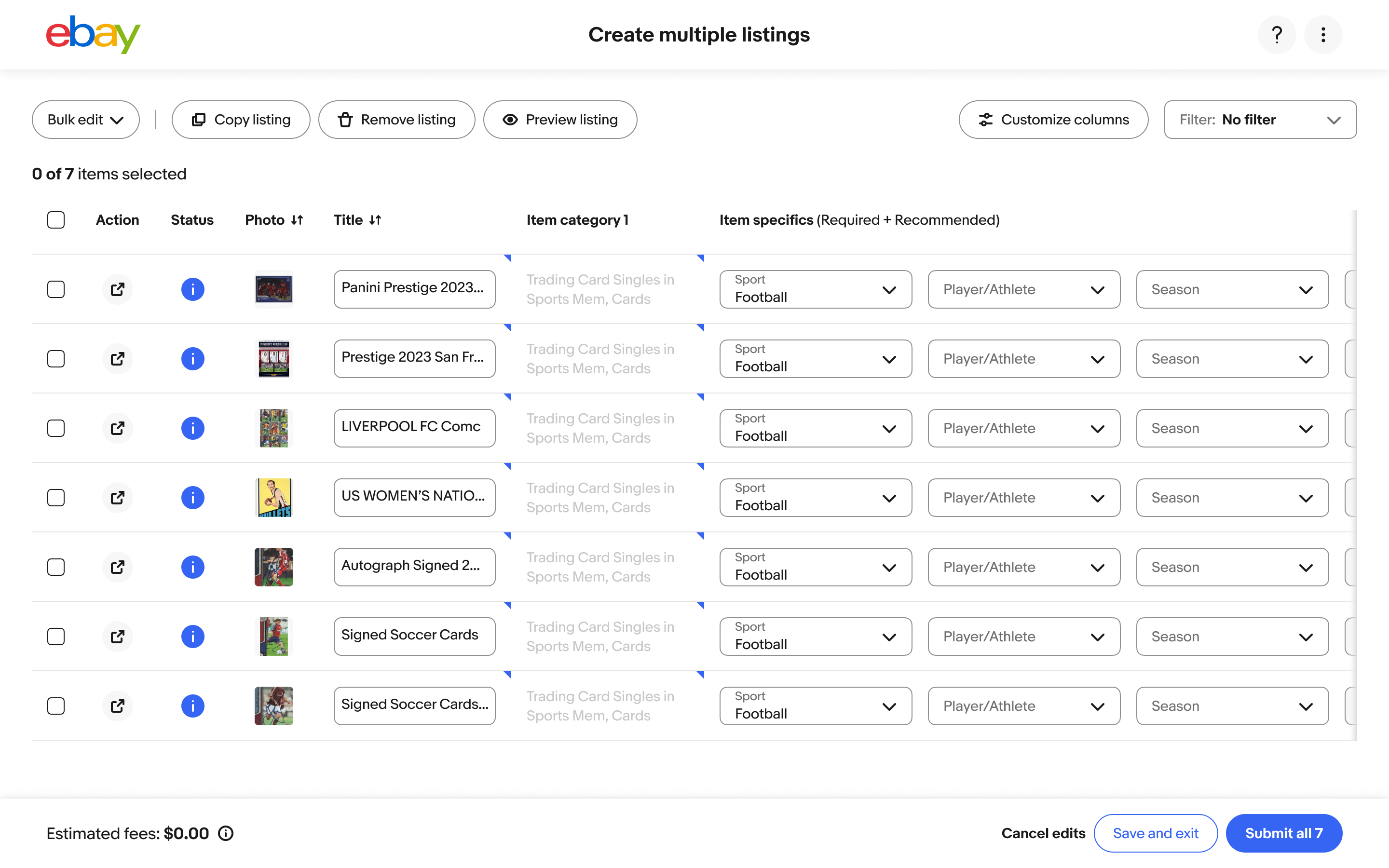The height and width of the screenshot is (868, 1389).
Task: Open Season dropdown in Signed Soccer Cards... last row
Action: (x=1232, y=706)
